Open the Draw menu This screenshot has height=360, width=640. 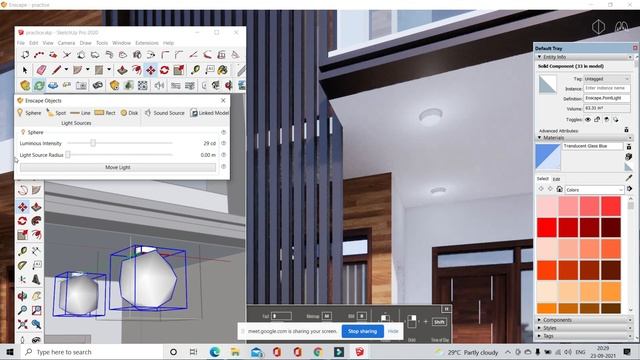[85, 43]
